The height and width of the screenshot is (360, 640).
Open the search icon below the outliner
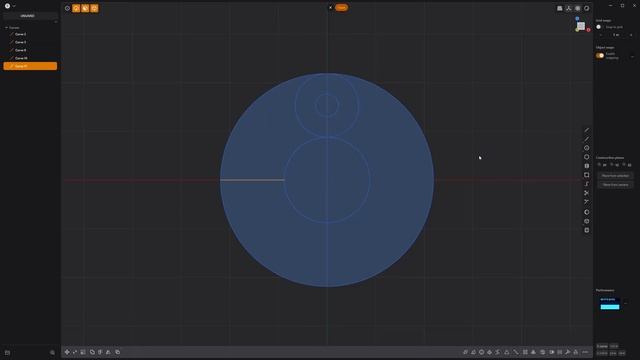[52, 353]
